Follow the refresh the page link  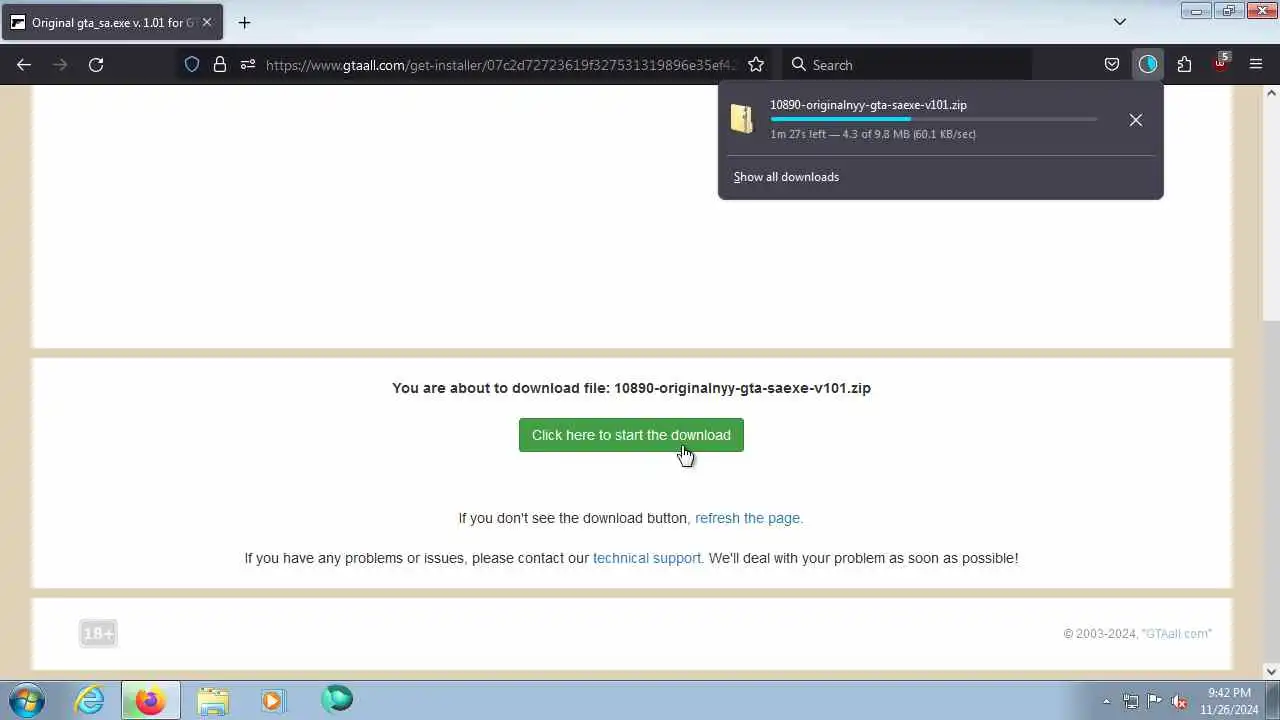coord(749,518)
